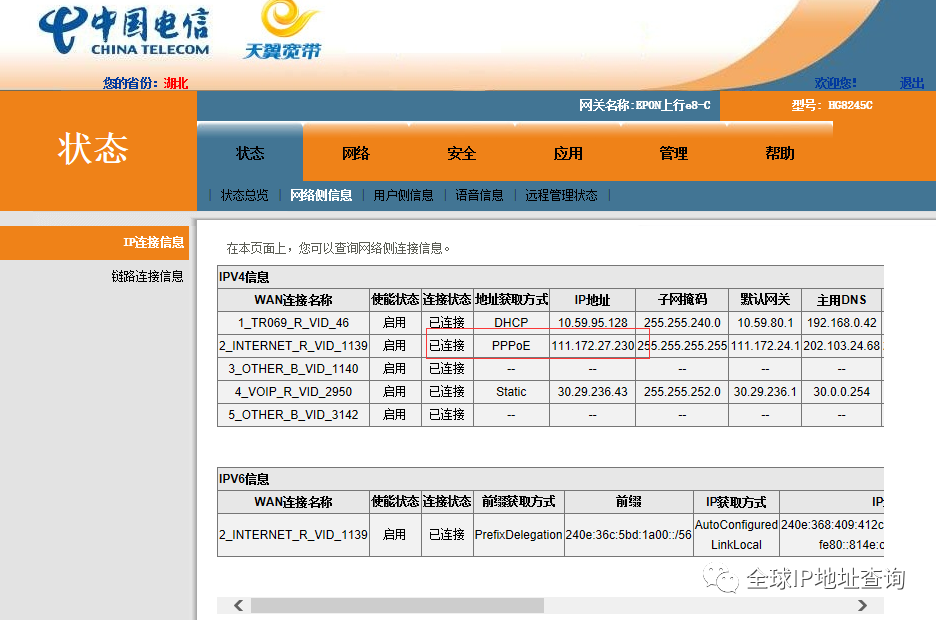
Task: Open the 管理 main tab
Action: (674, 153)
